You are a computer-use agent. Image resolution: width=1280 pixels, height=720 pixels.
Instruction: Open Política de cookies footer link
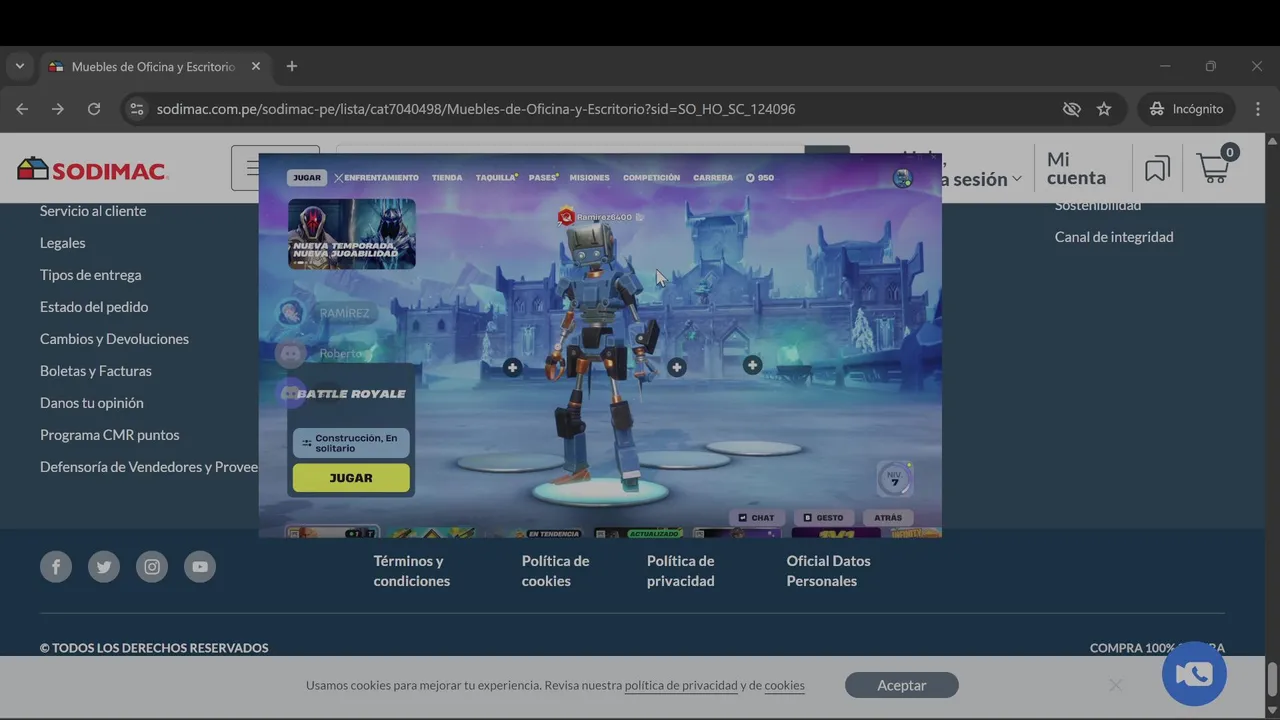click(555, 571)
